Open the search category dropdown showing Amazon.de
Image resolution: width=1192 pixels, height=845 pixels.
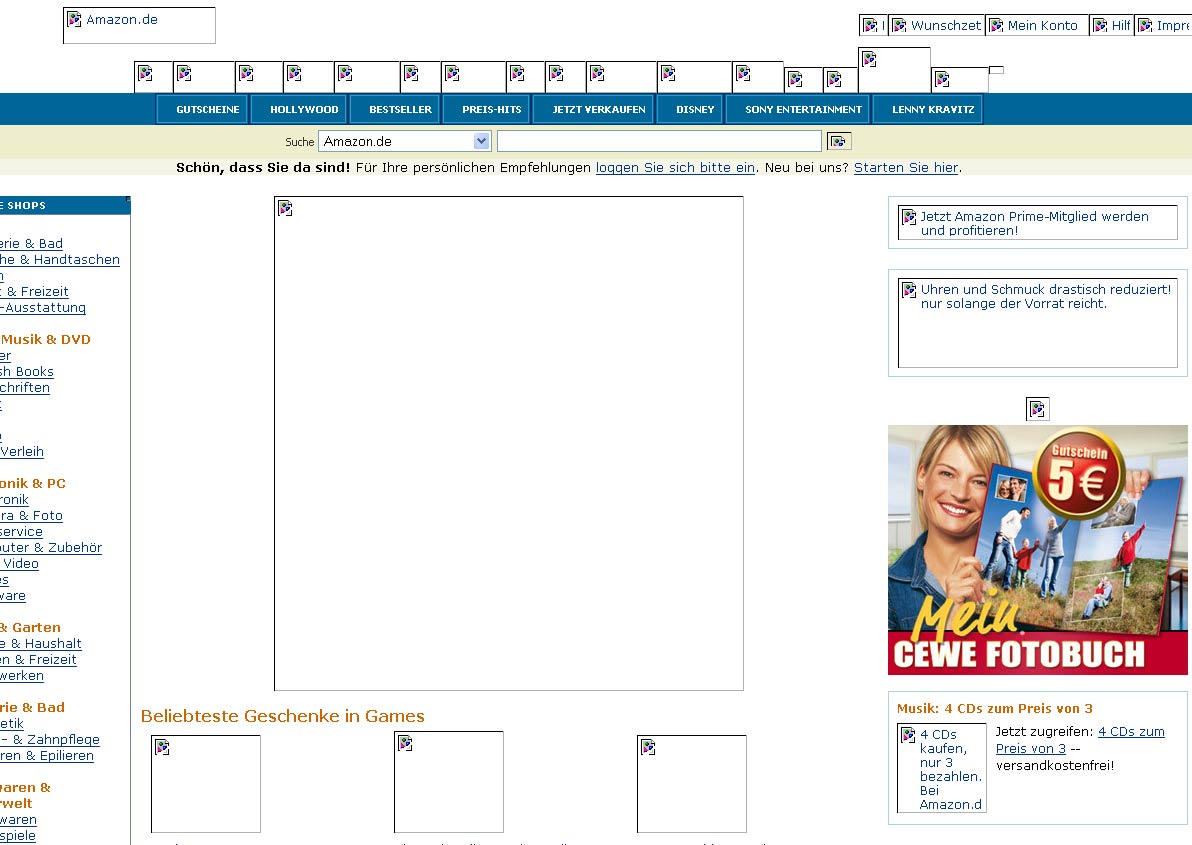[404, 141]
